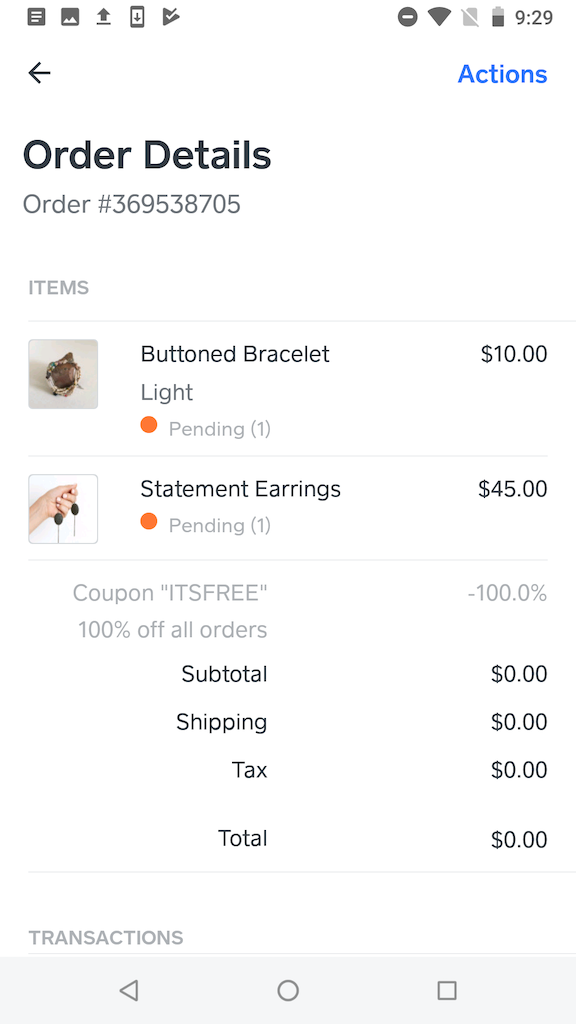The image size is (576, 1024).
Task: Select the orange pending dot next to Statement Earrings
Action: point(149,521)
